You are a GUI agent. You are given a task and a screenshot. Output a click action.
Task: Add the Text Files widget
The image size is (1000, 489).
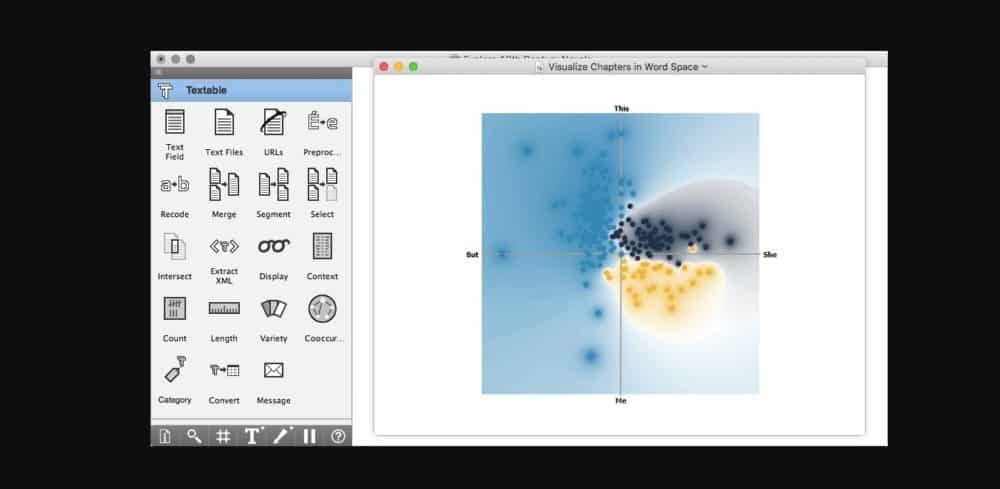click(x=224, y=123)
